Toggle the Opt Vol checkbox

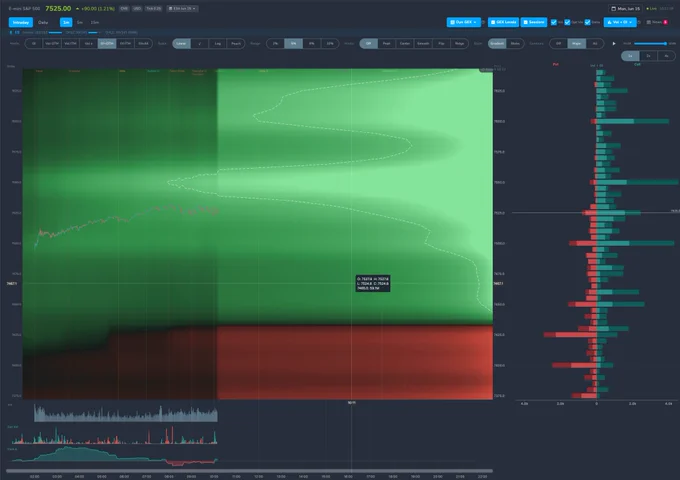567,22
